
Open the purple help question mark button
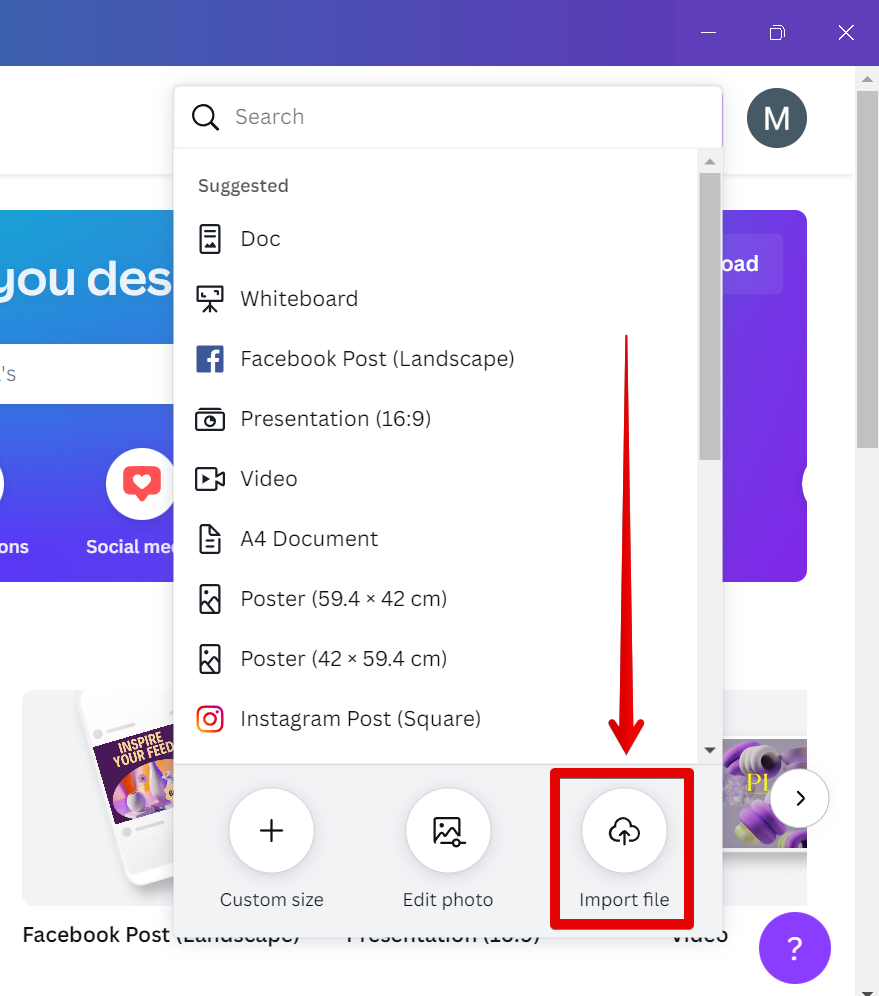(795, 948)
